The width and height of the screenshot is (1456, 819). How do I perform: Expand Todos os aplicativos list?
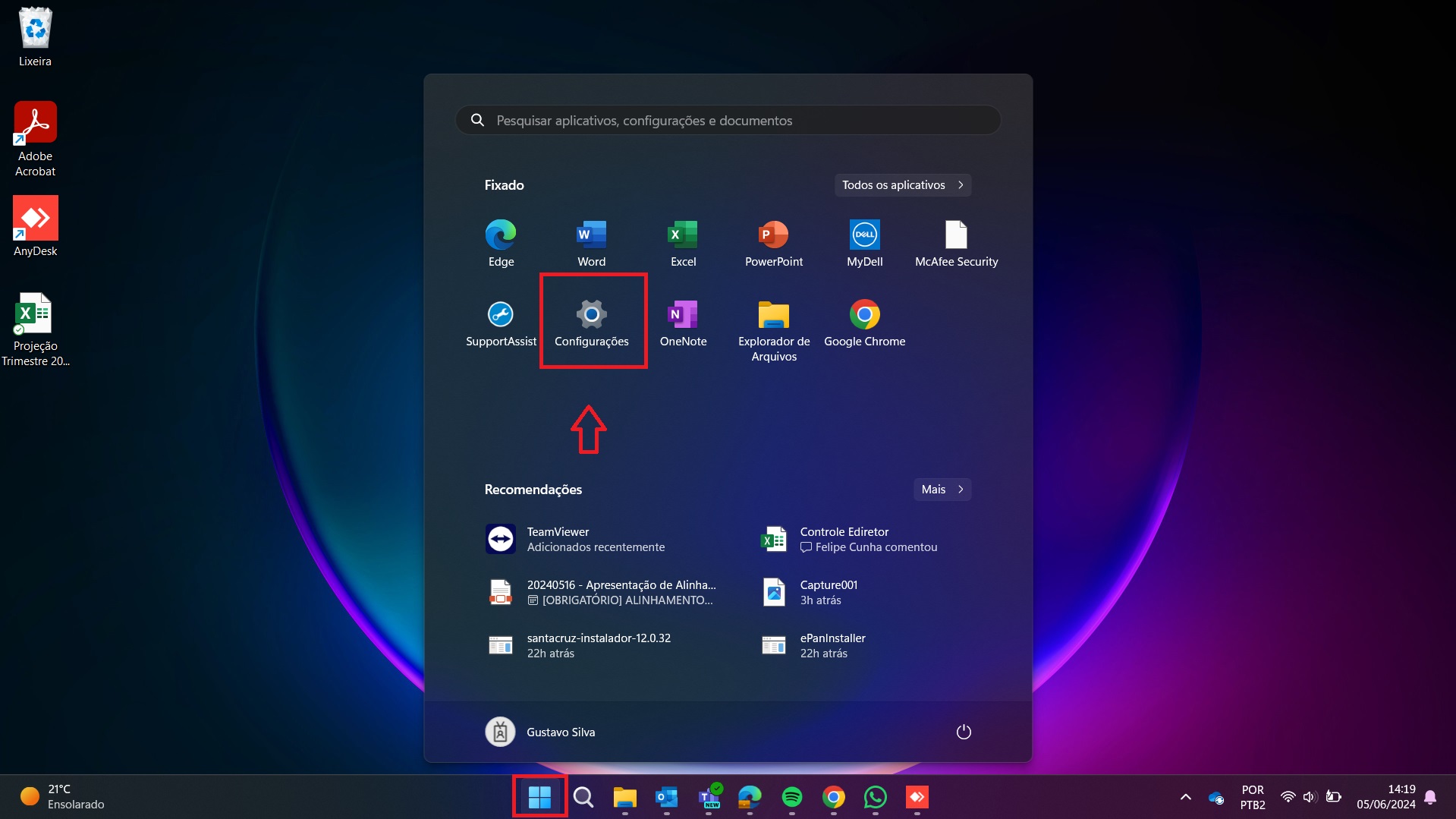[x=902, y=185]
